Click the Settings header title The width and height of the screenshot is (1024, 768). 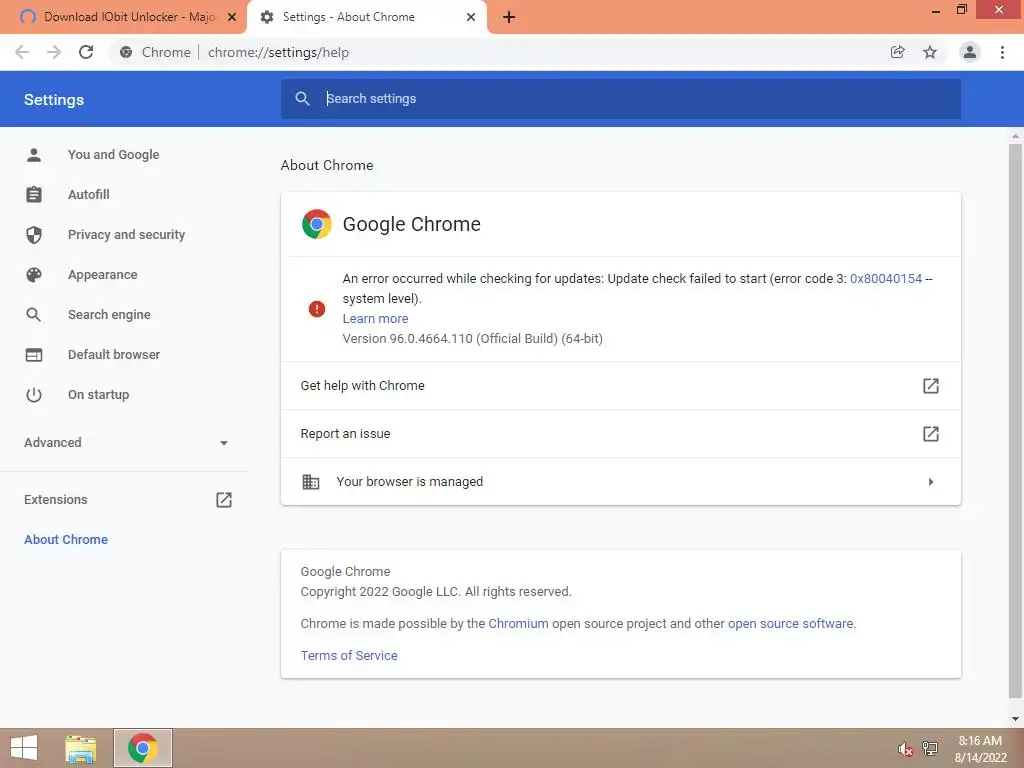(54, 100)
